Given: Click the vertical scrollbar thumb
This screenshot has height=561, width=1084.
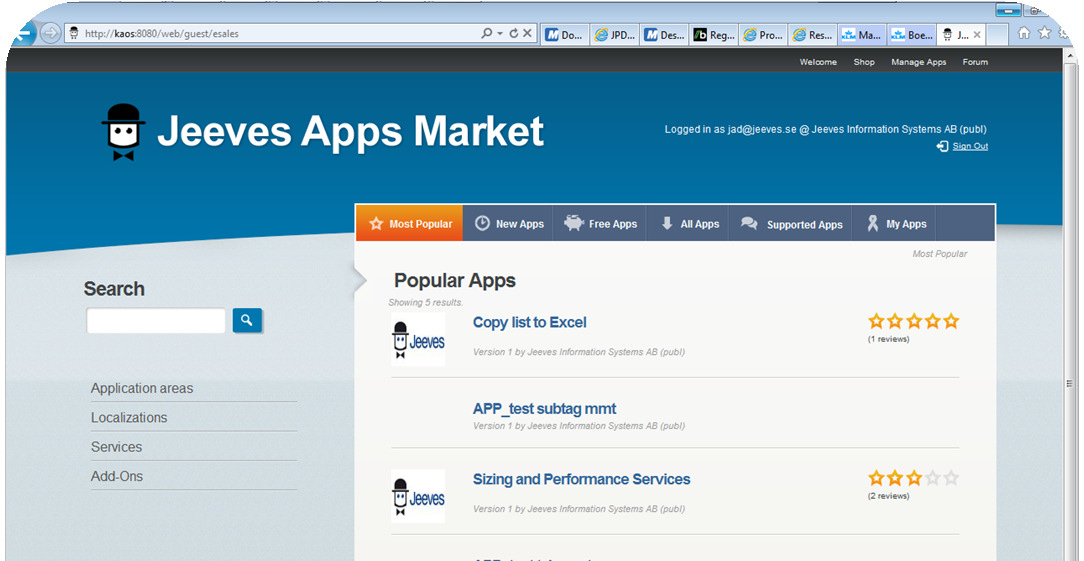Looking at the screenshot, I should (1070, 384).
